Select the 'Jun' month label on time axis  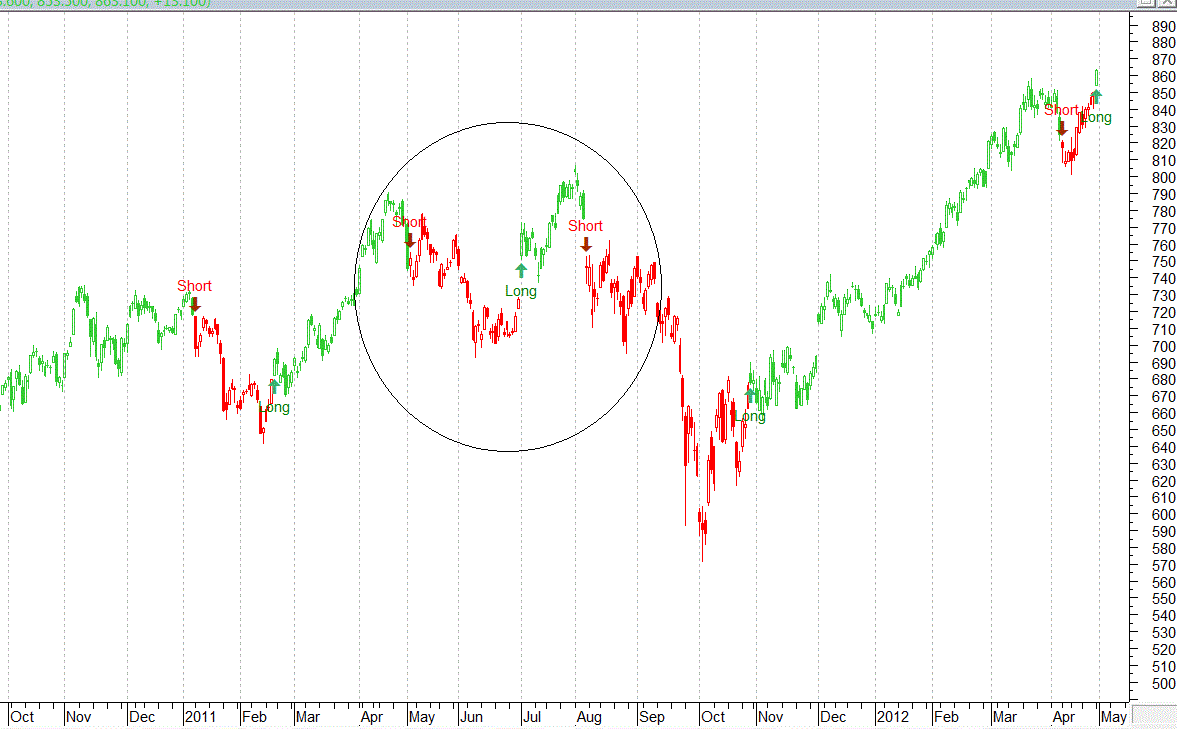click(x=471, y=717)
